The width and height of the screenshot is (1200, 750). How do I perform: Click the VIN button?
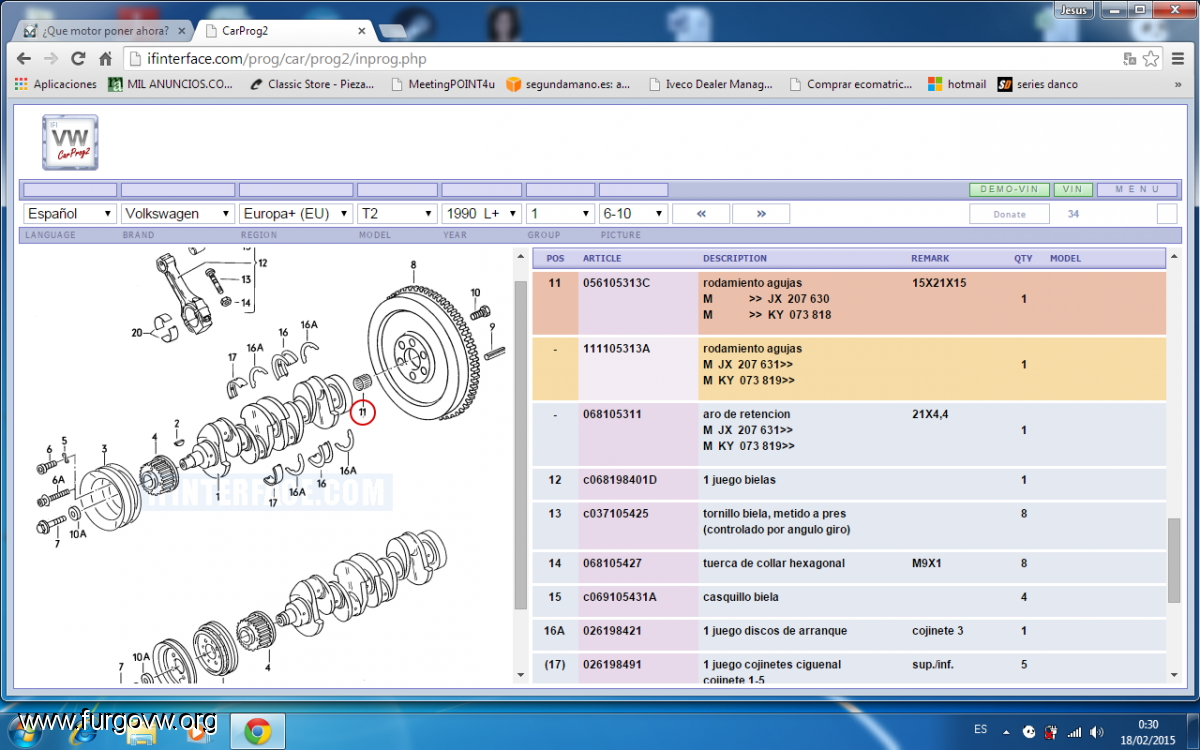pos(1072,189)
